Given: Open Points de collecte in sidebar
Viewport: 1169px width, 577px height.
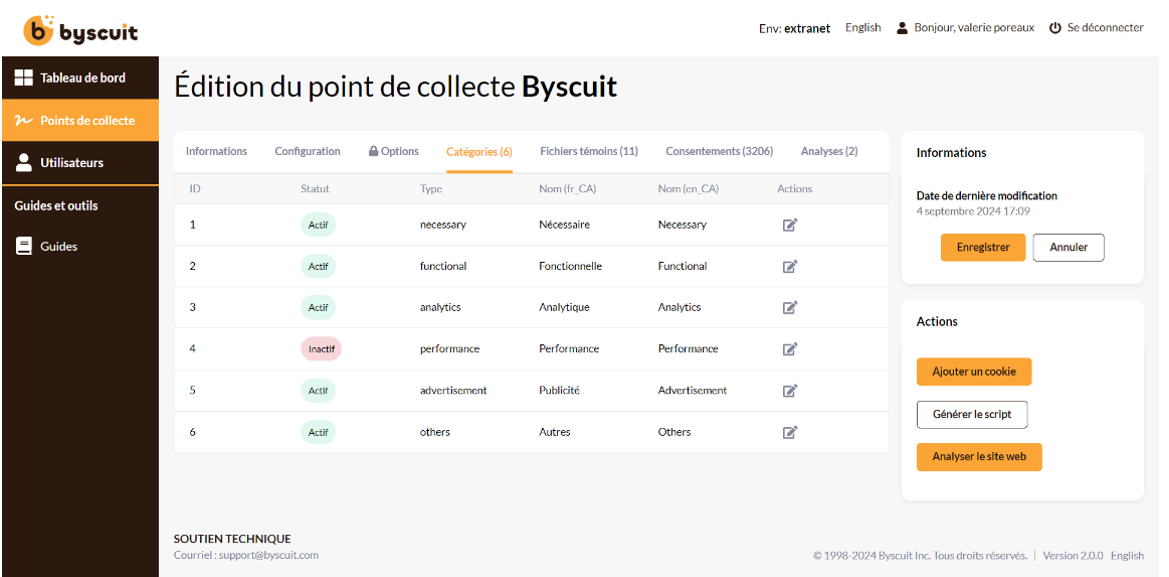Looking at the screenshot, I should pos(80,120).
